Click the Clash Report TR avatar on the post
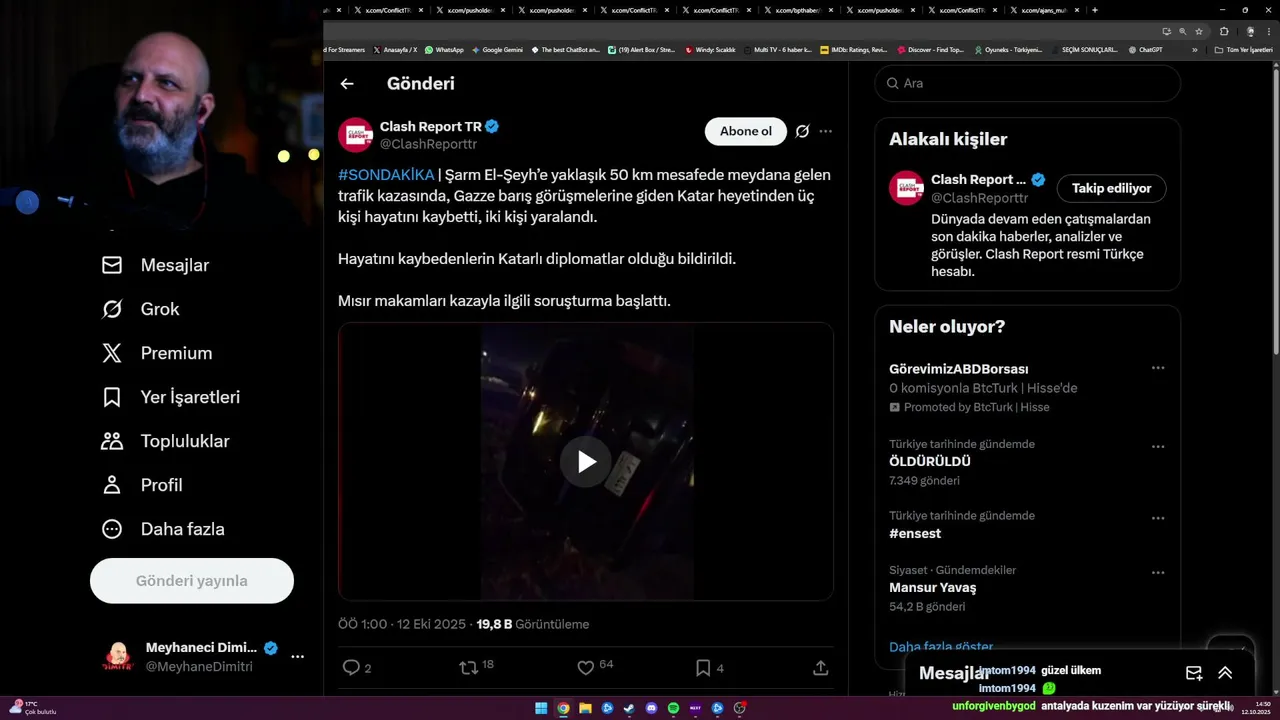The width and height of the screenshot is (1280, 720). click(355, 135)
